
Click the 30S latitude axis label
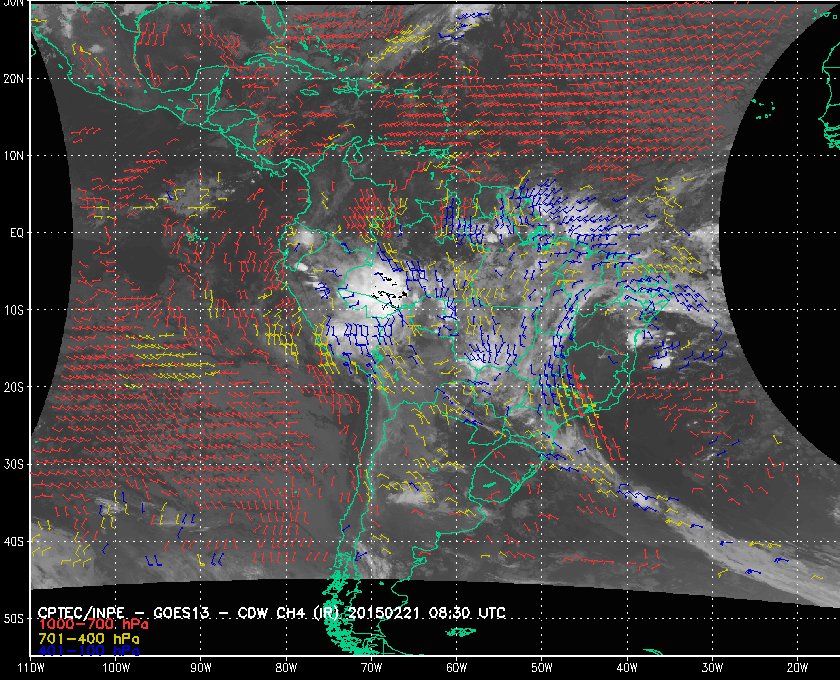13,464
